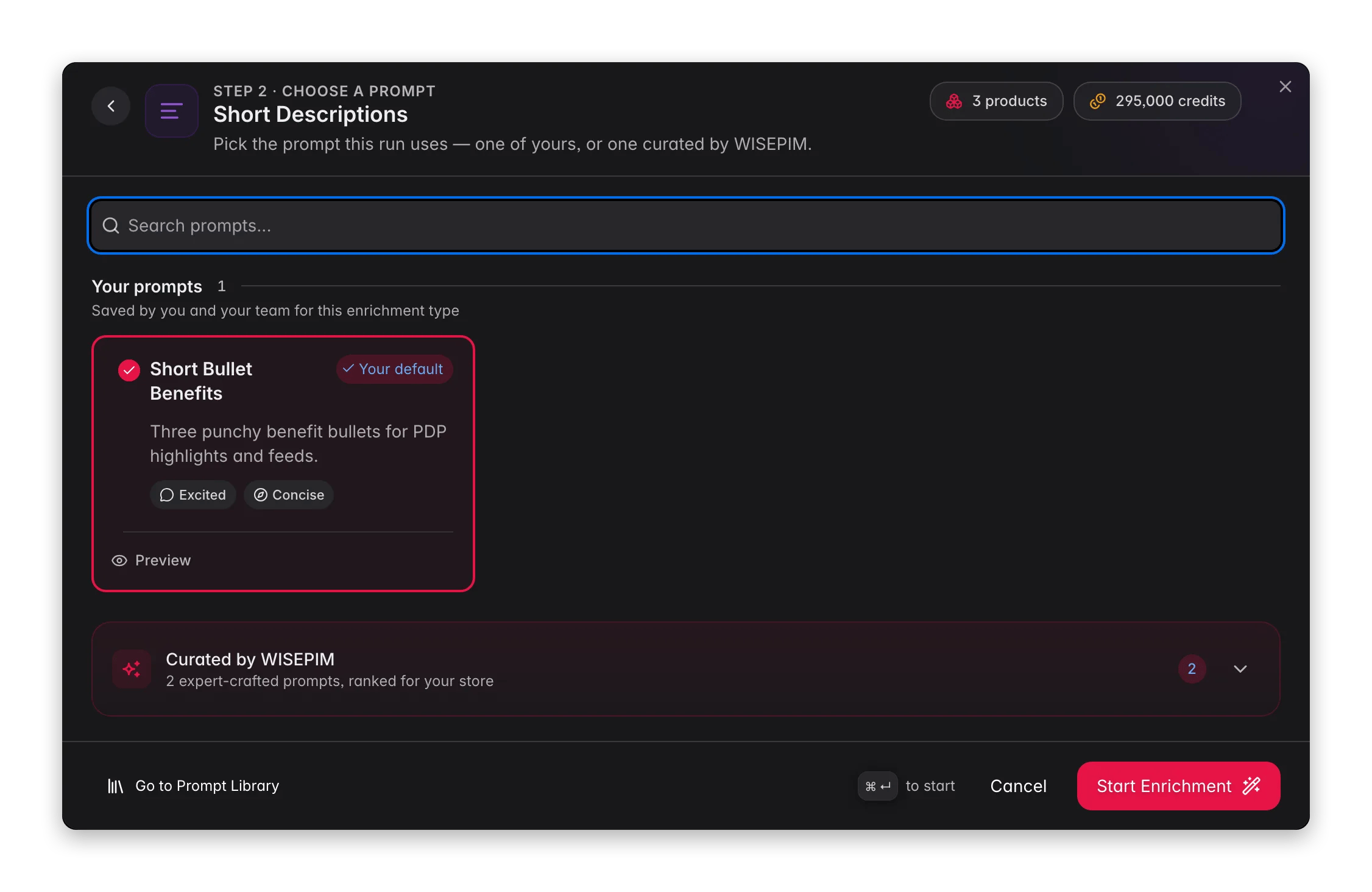The image size is (1372, 892).
Task: Click the eye icon beside Preview
Action: (x=119, y=561)
